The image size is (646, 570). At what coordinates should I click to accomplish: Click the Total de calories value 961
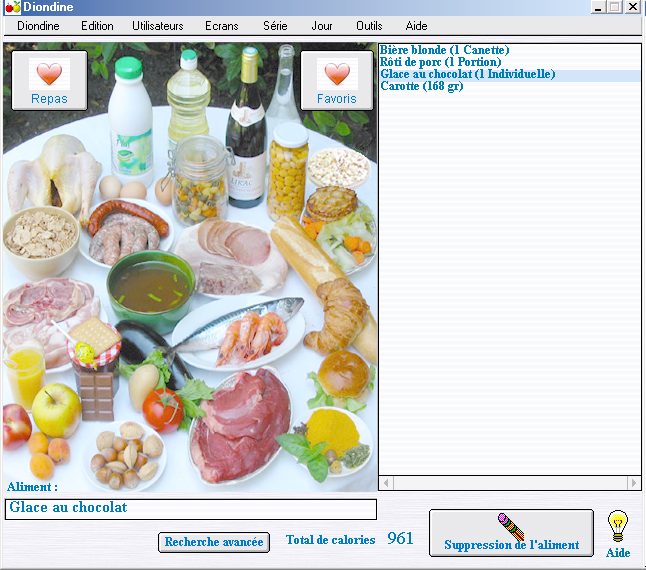(400, 539)
